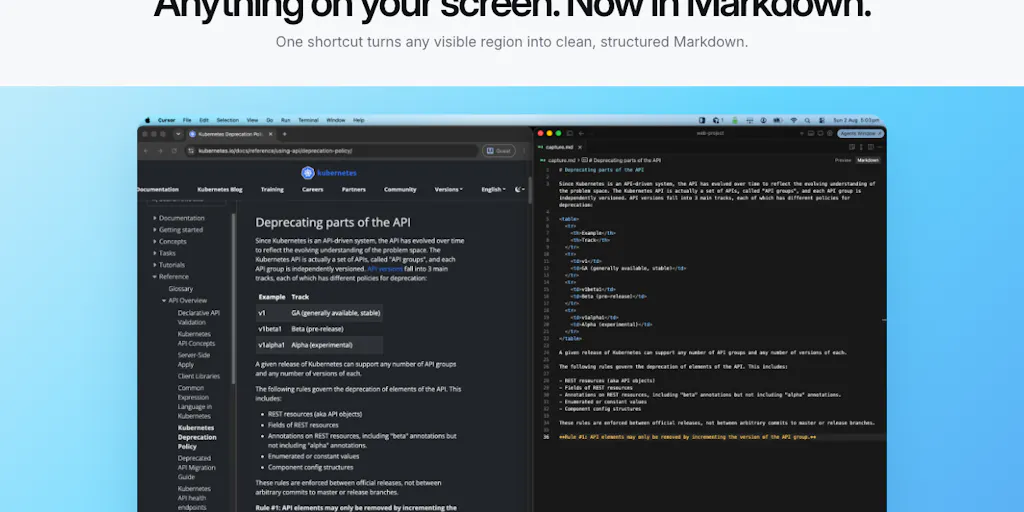This screenshot has height=512, width=1024.
Task: Open the Training nav link
Action: pyautogui.click(x=272, y=189)
